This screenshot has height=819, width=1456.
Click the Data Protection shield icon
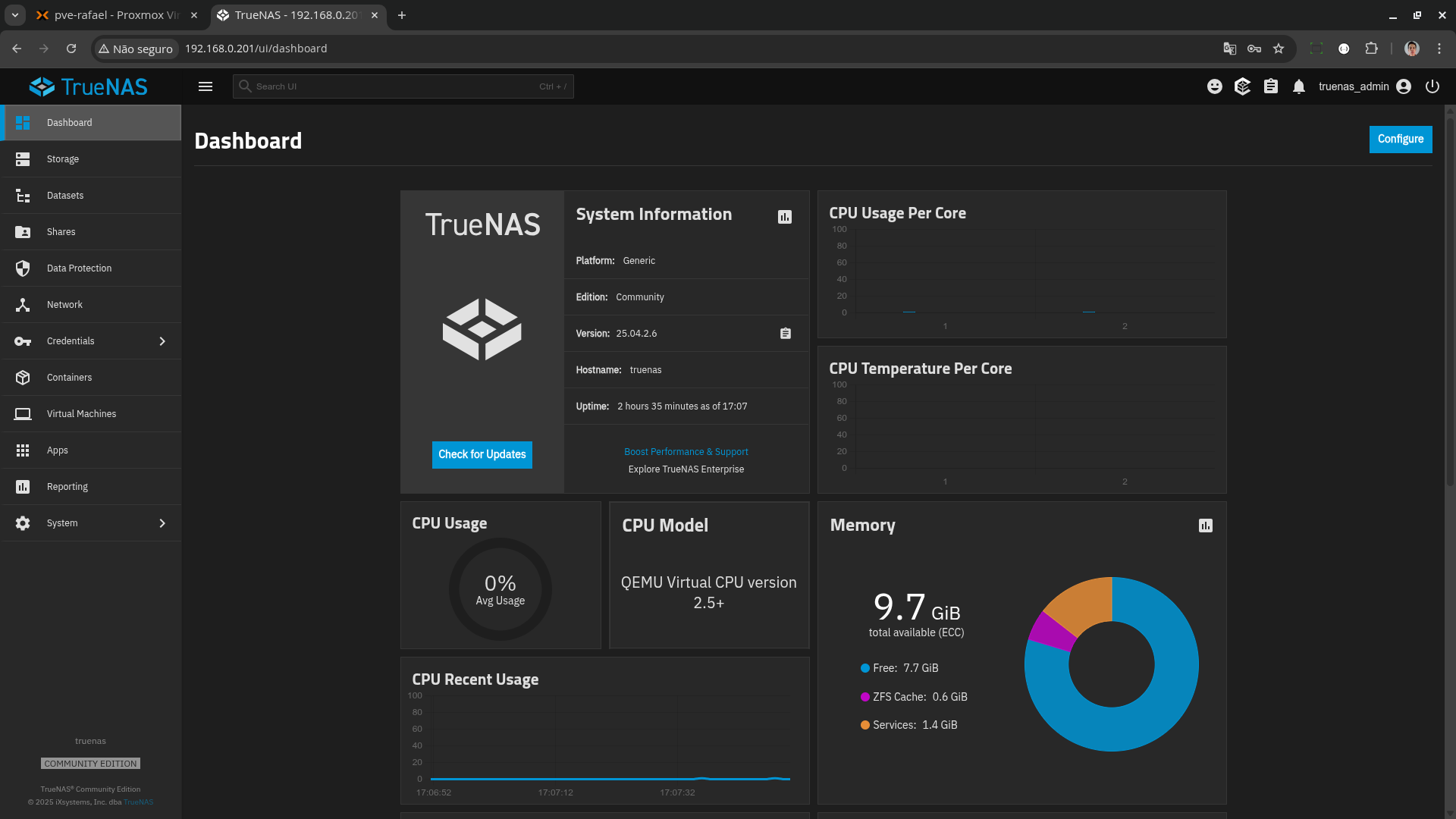pos(23,268)
